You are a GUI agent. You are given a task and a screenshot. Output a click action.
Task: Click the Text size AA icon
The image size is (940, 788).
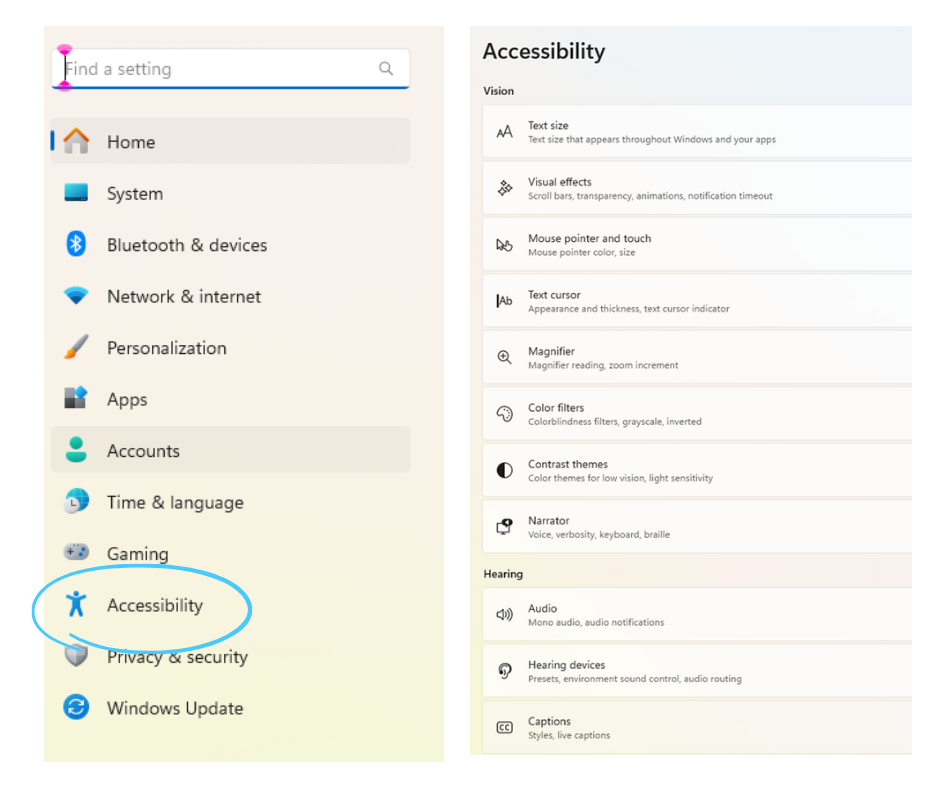pos(505,132)
